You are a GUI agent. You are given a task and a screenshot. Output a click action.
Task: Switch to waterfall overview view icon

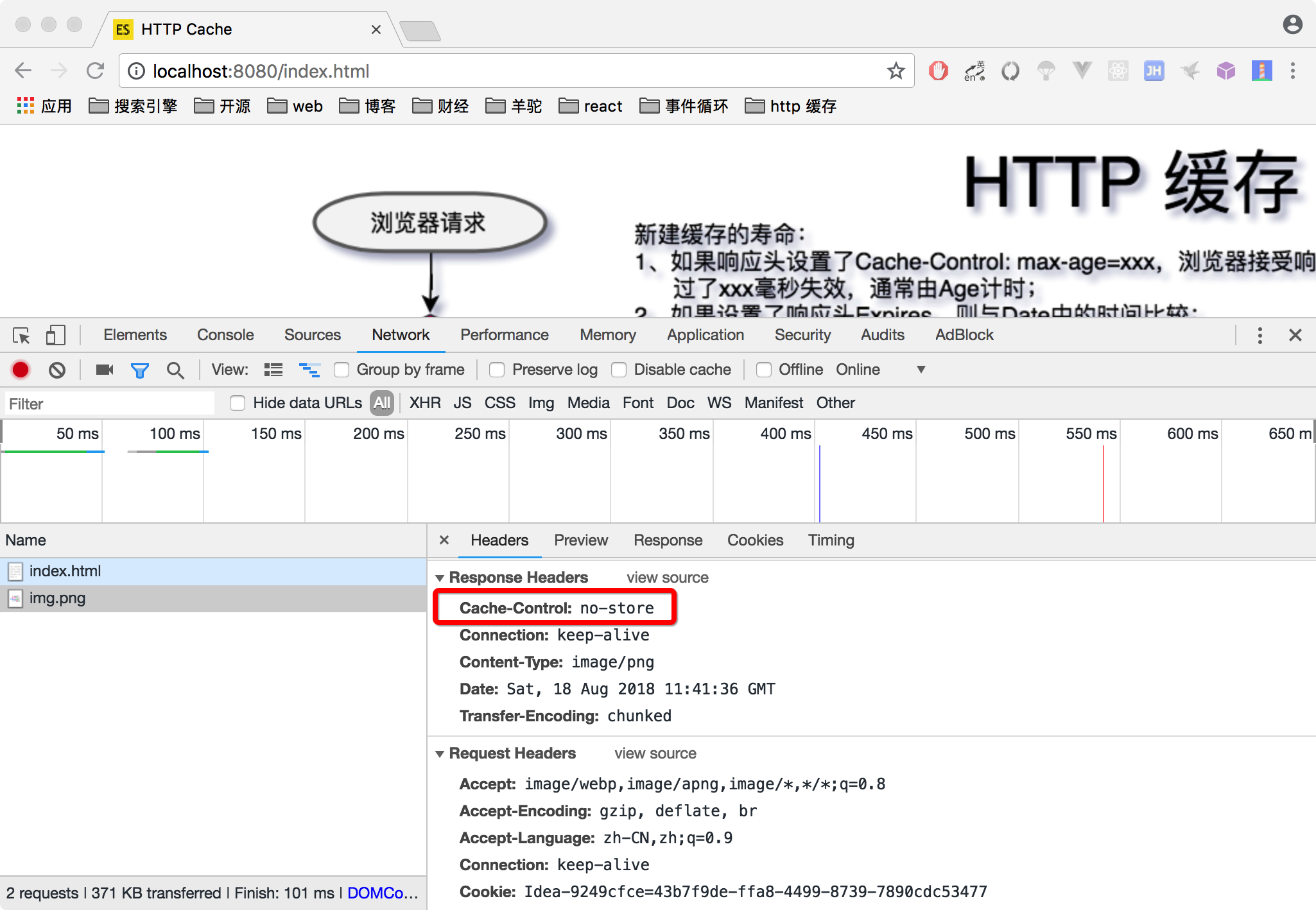[x=309, y=370]
